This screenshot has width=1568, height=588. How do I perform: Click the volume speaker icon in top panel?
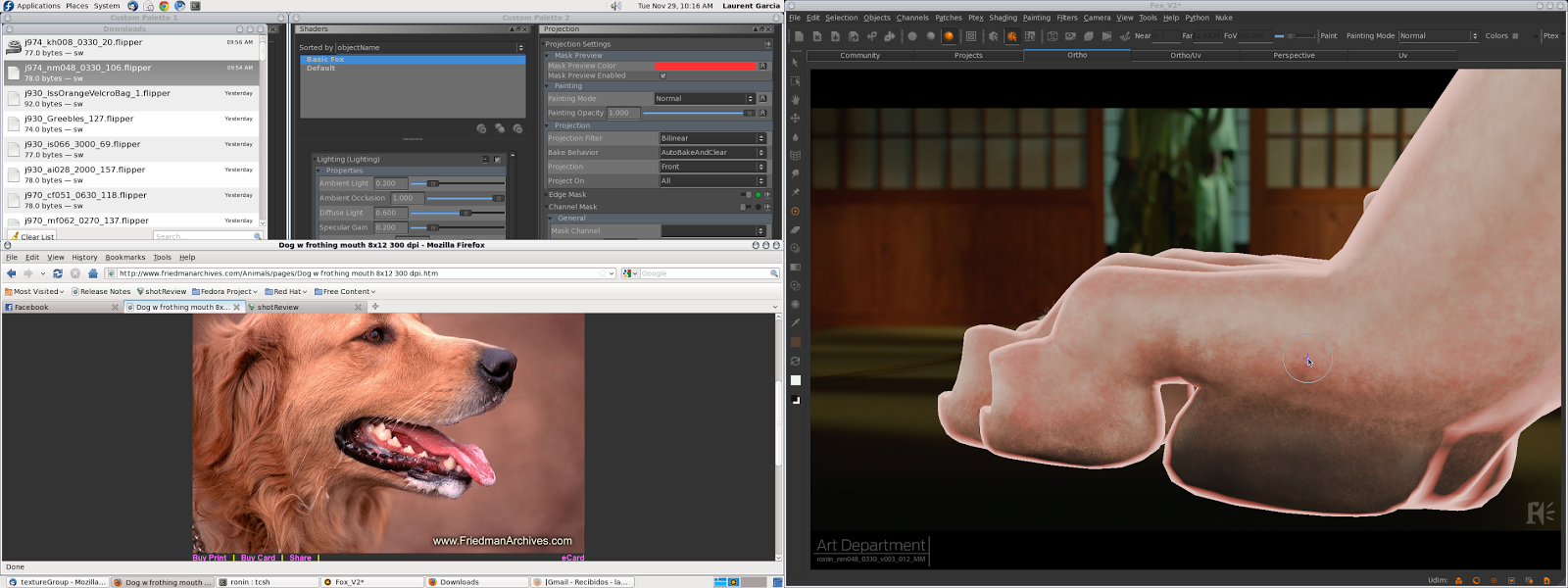tap(615, 6)
